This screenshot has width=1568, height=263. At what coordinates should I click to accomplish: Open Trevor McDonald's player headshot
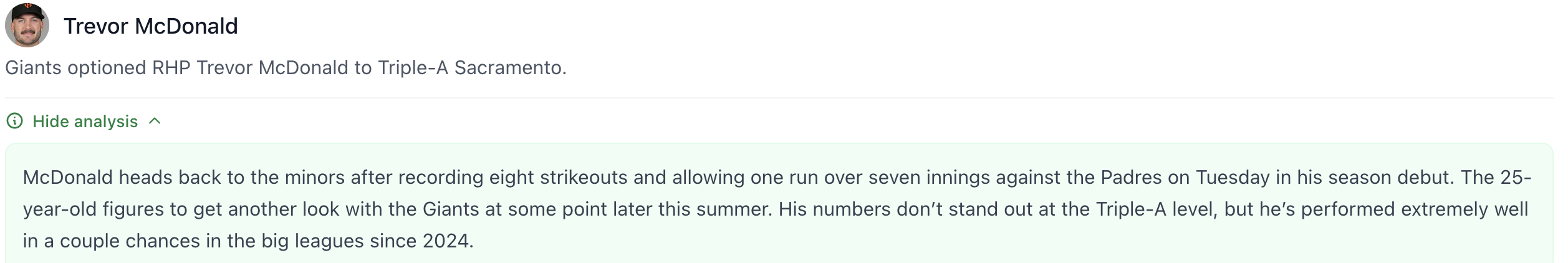tap(27, 25)
